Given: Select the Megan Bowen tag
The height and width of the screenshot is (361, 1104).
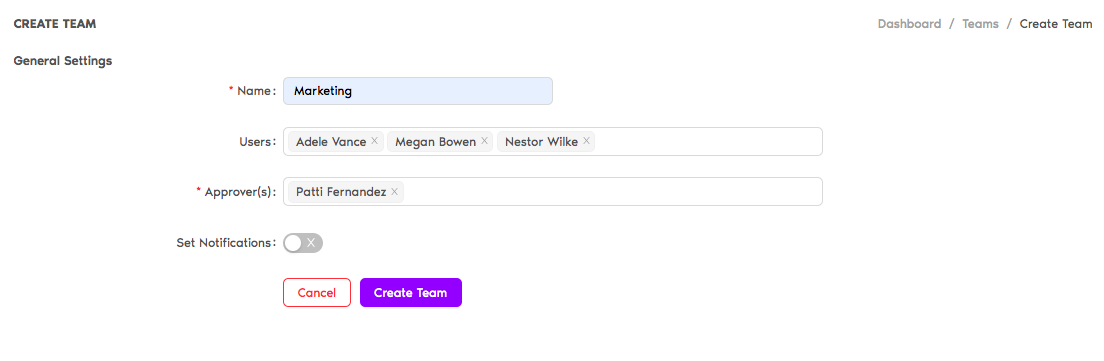Looking at the screenshot, I should [440, 141].
